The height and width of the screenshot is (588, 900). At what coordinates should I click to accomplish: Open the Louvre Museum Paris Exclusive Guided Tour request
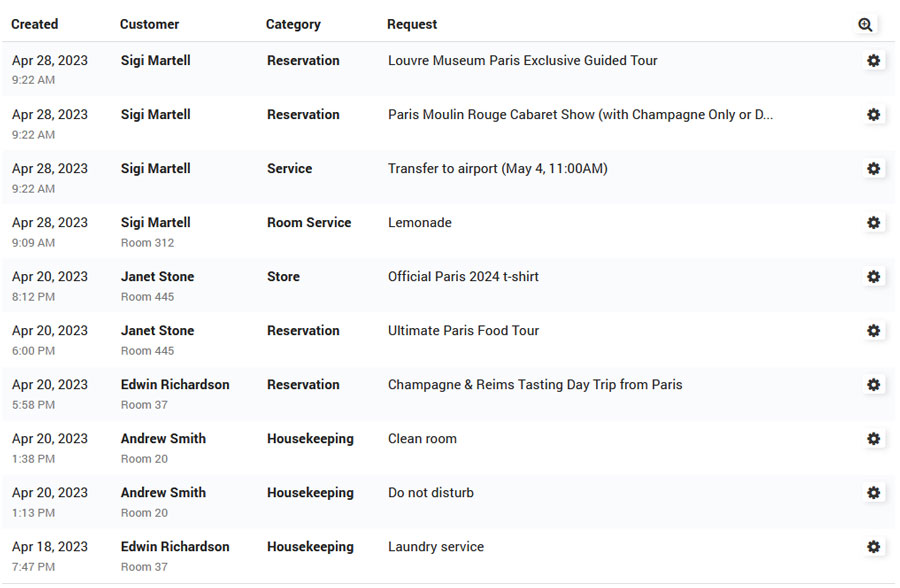coord(522,61)
